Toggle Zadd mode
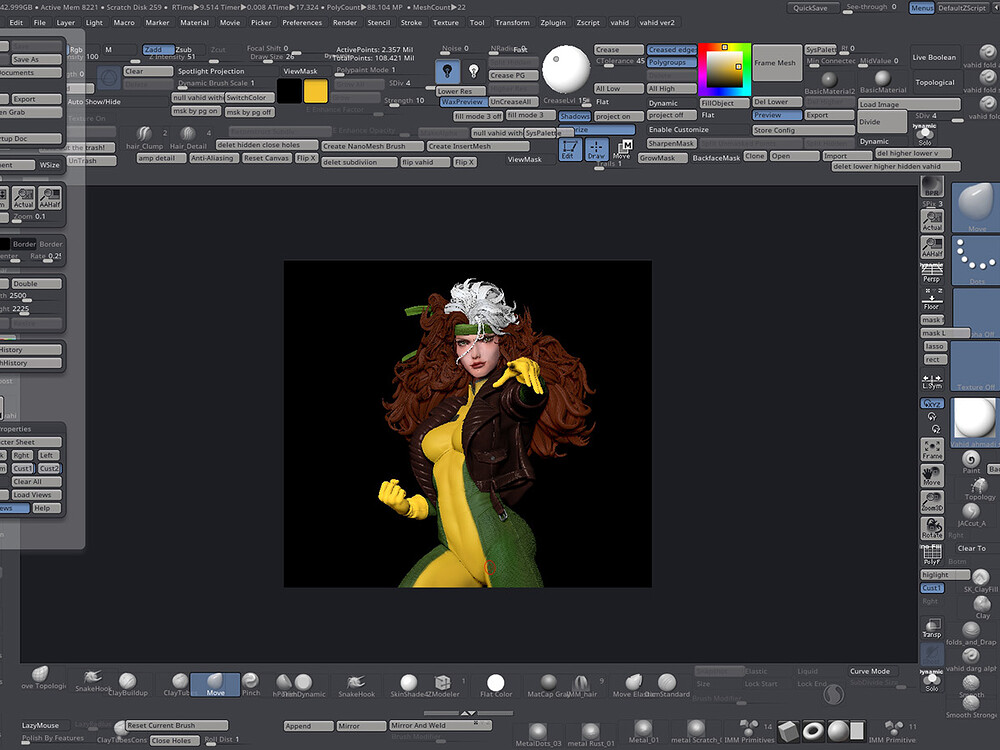This screenshot has height=750, width=1000. [x=158, y=49]
